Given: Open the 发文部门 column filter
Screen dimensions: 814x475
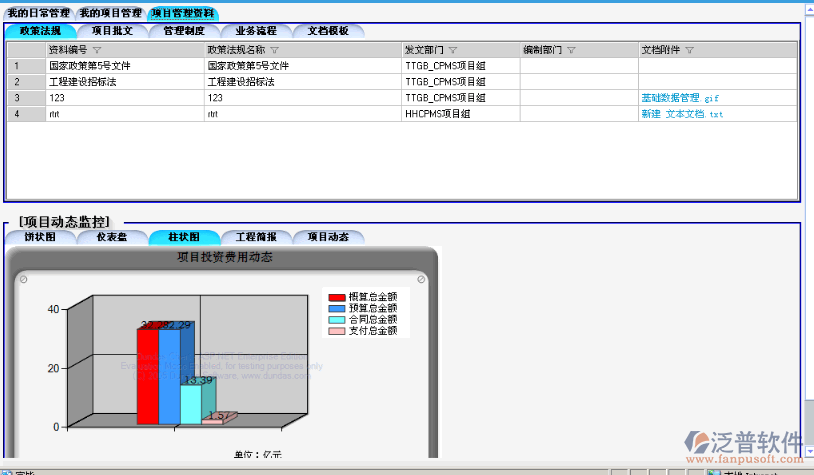Looking at the screenshot, I should click(x=453, y=50).
